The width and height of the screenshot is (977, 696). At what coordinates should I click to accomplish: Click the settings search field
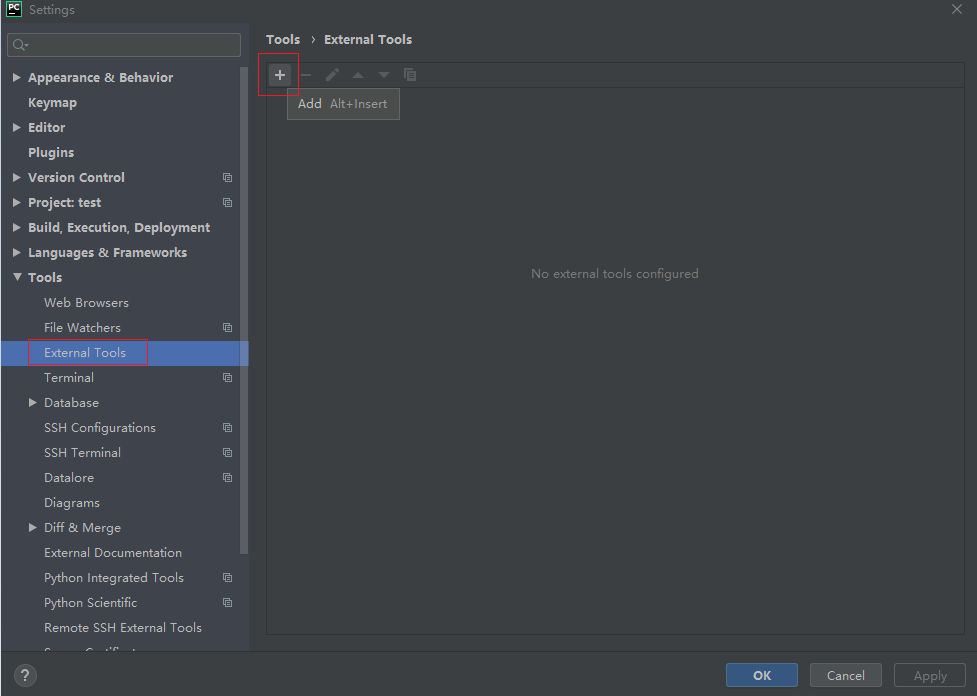click(123, 44)
